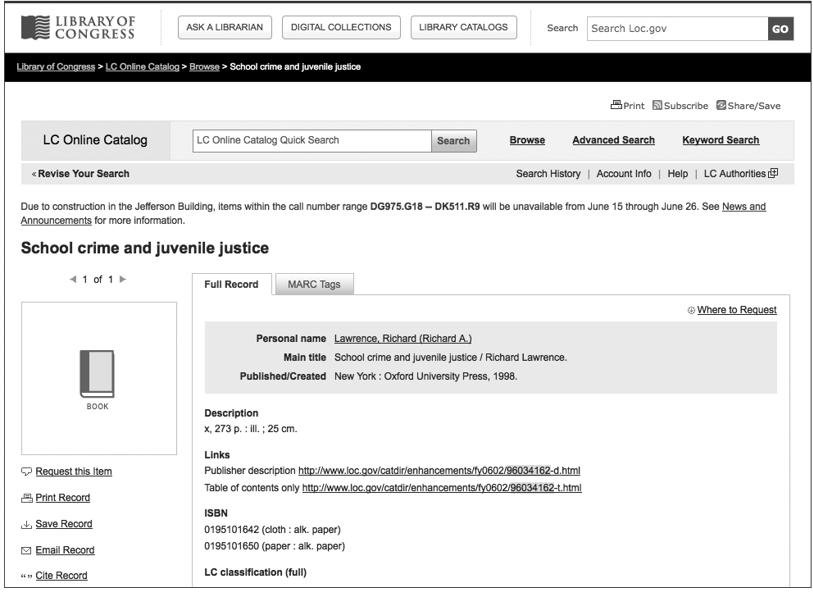Viewport: 813px width, 592px height.
Task: Click the Email Record link
Action: pyautogui.click(x=65, y=550)
